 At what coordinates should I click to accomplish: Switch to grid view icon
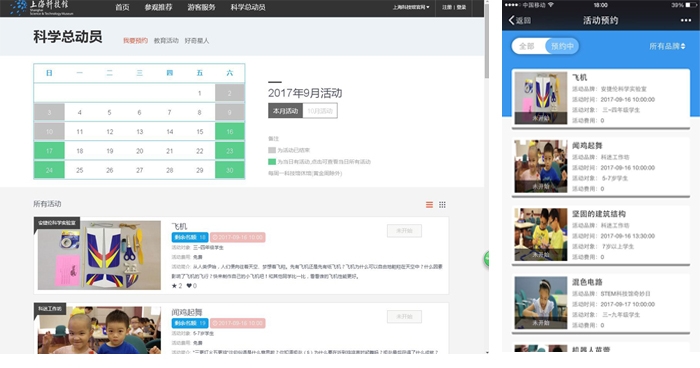point(442,205)
